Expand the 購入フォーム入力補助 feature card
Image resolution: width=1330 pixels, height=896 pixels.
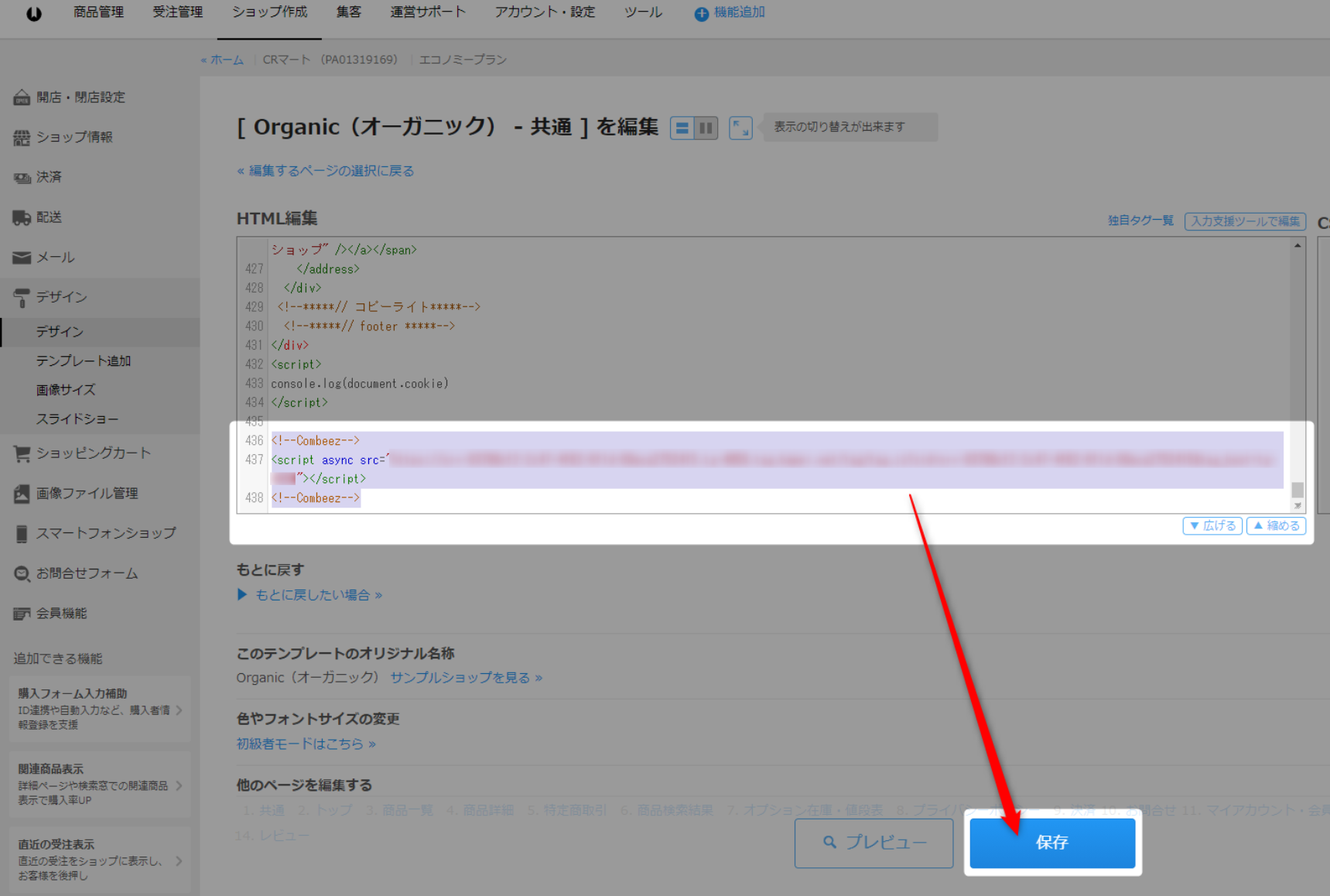(x=100, y=710)
